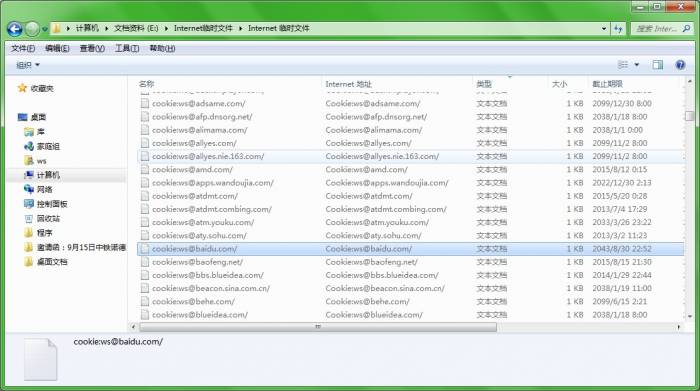Image resolution: width=700 pixels, height=391 pixels.
Task: Click the Forward navigation arrow button
Action: pos(32,29)
